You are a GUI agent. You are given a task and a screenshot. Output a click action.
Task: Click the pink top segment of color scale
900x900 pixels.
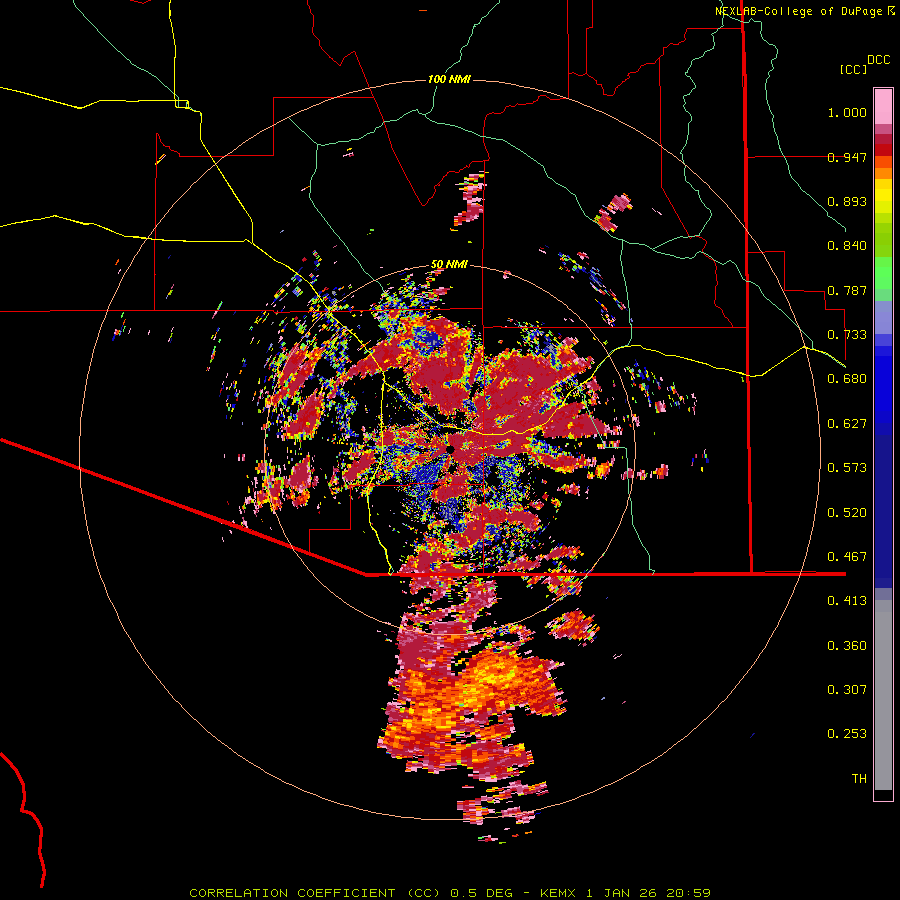click(x=883, y=106)
